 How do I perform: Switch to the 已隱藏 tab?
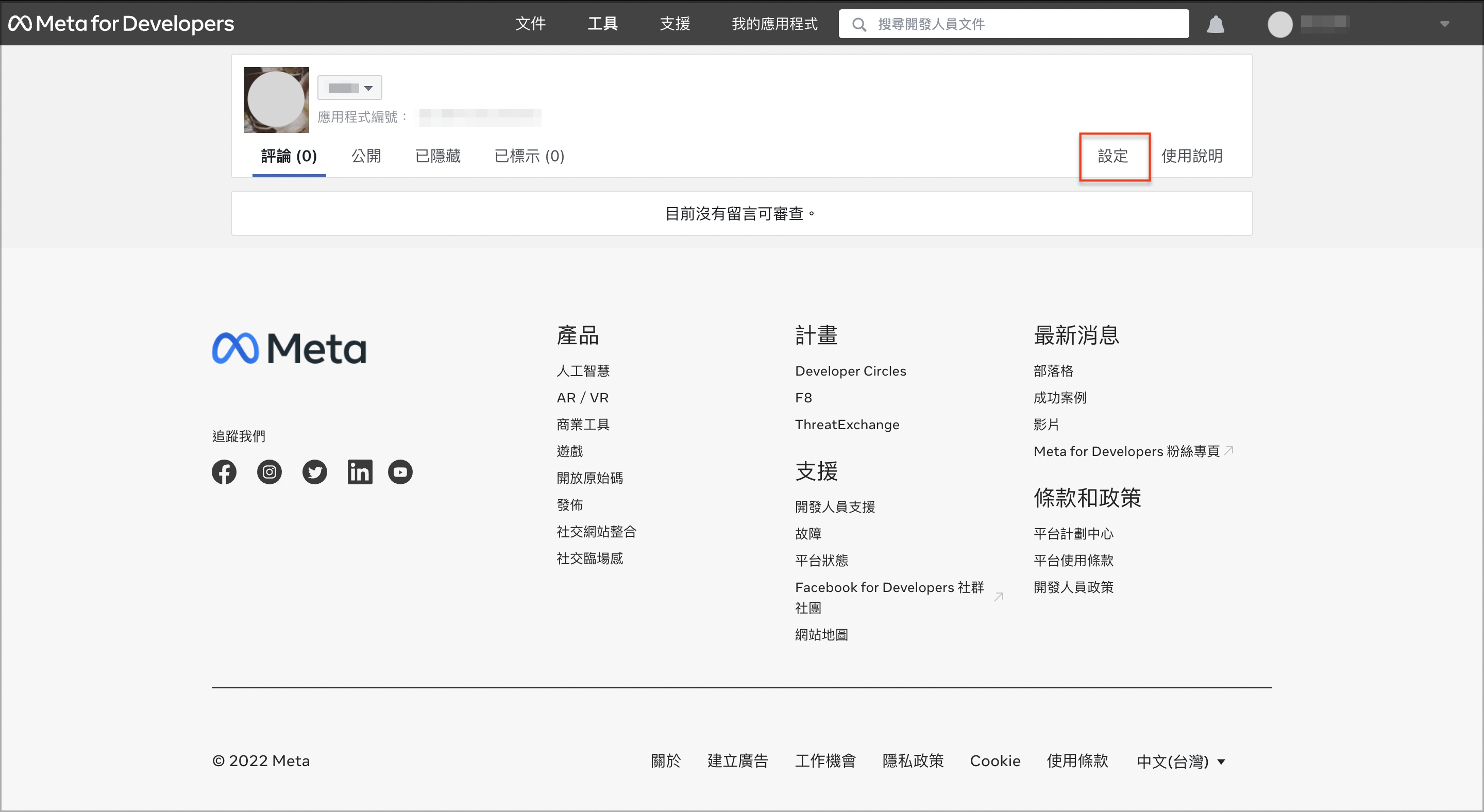coord(437,156)
